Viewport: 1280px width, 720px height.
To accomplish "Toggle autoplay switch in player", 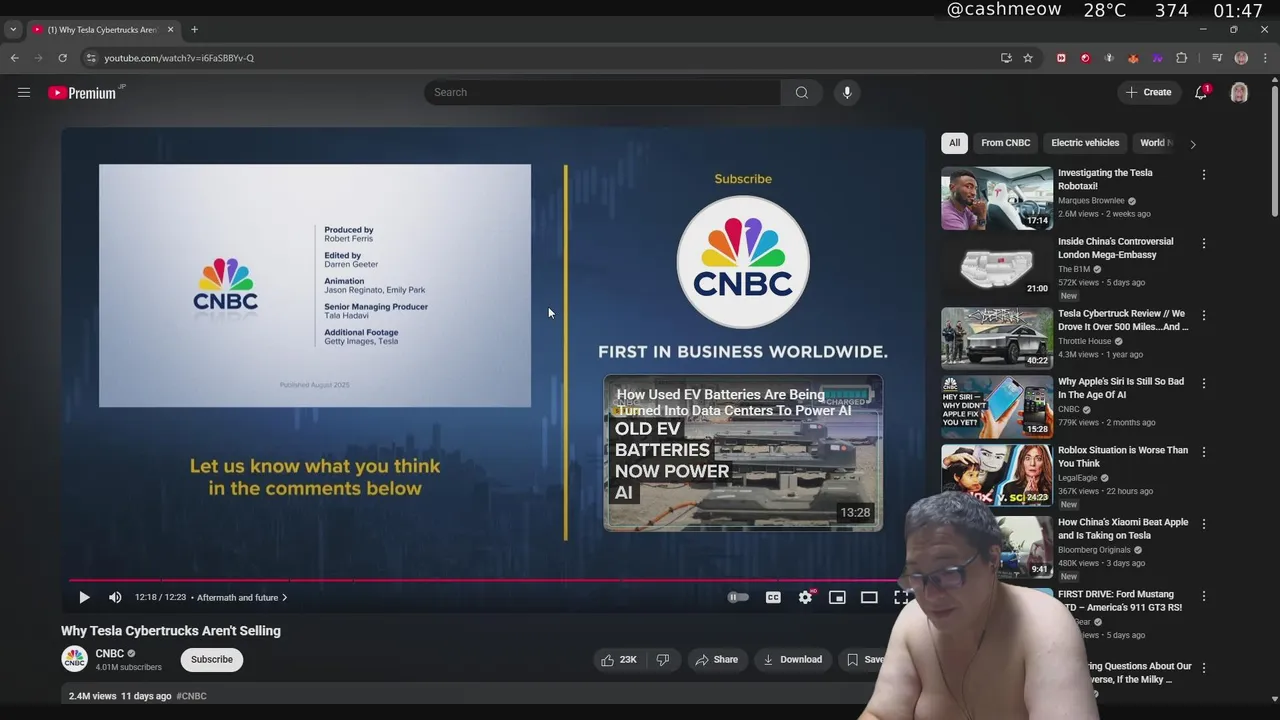I will 738,597.
